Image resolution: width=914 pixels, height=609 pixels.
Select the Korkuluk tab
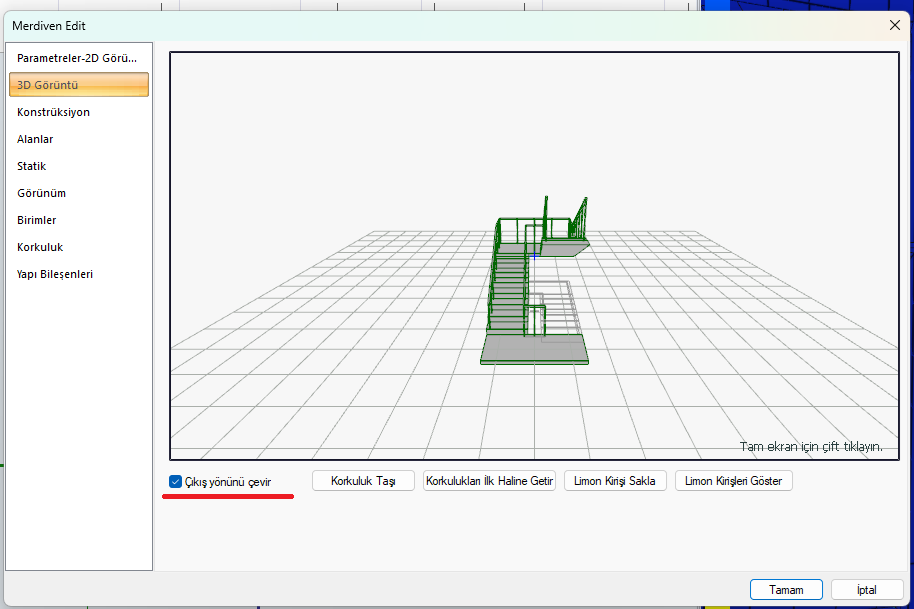79,247
